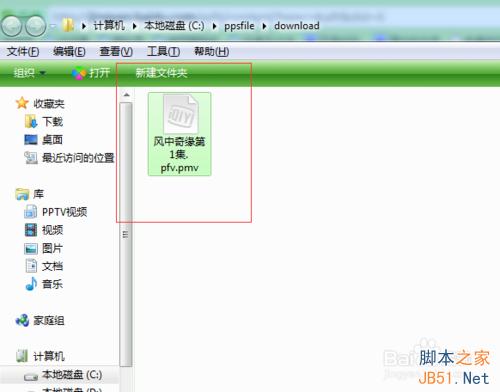Click the 音乐 music note icon
Image resolution: width=500 pixels, height=392 pixels.
tap(31, 284)
